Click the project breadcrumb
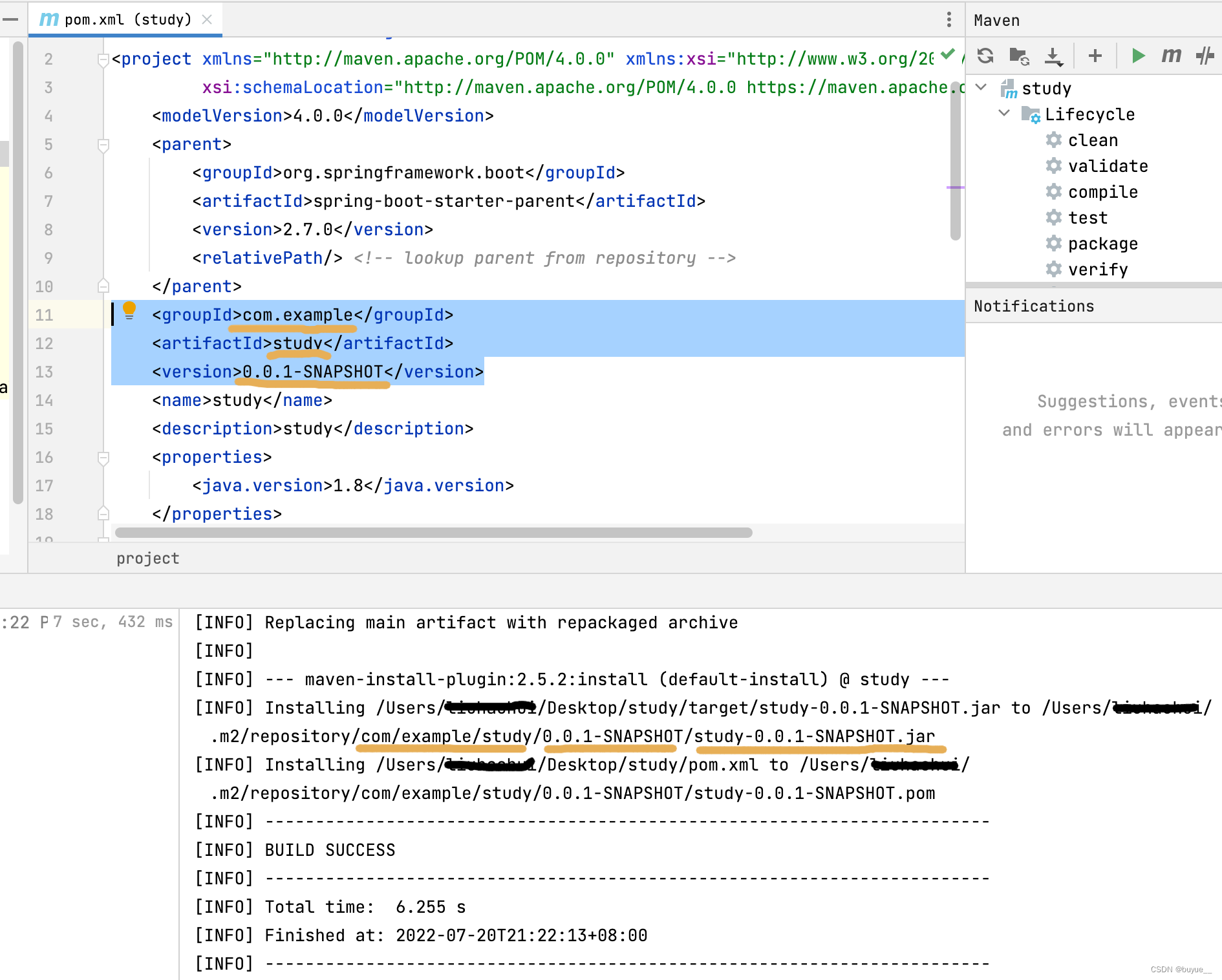1222x980 pixels. coord(147,559)
